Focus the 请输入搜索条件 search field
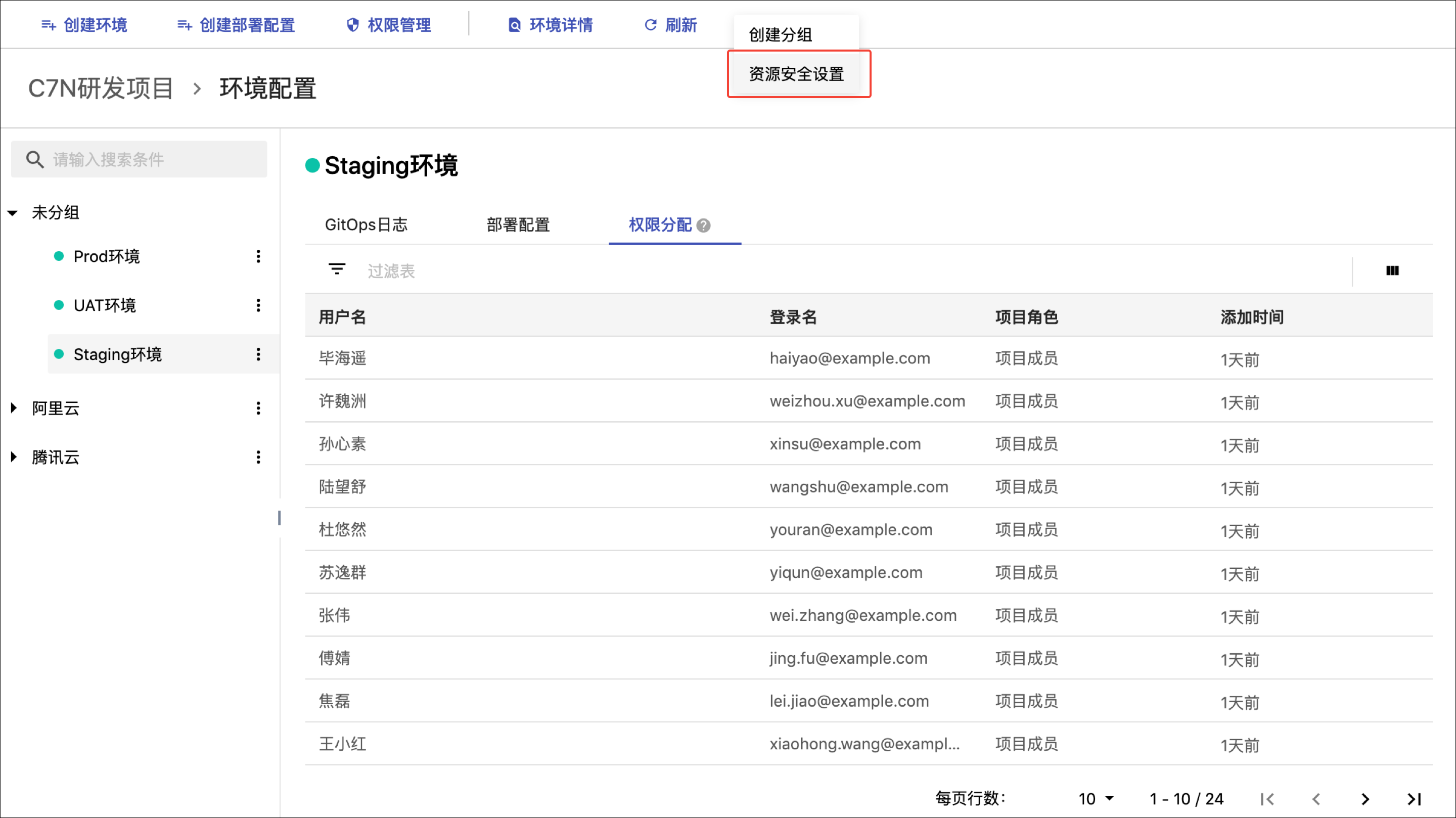Image resolution: width=1456 pixels, height=818 pixels. pos(139,159)
